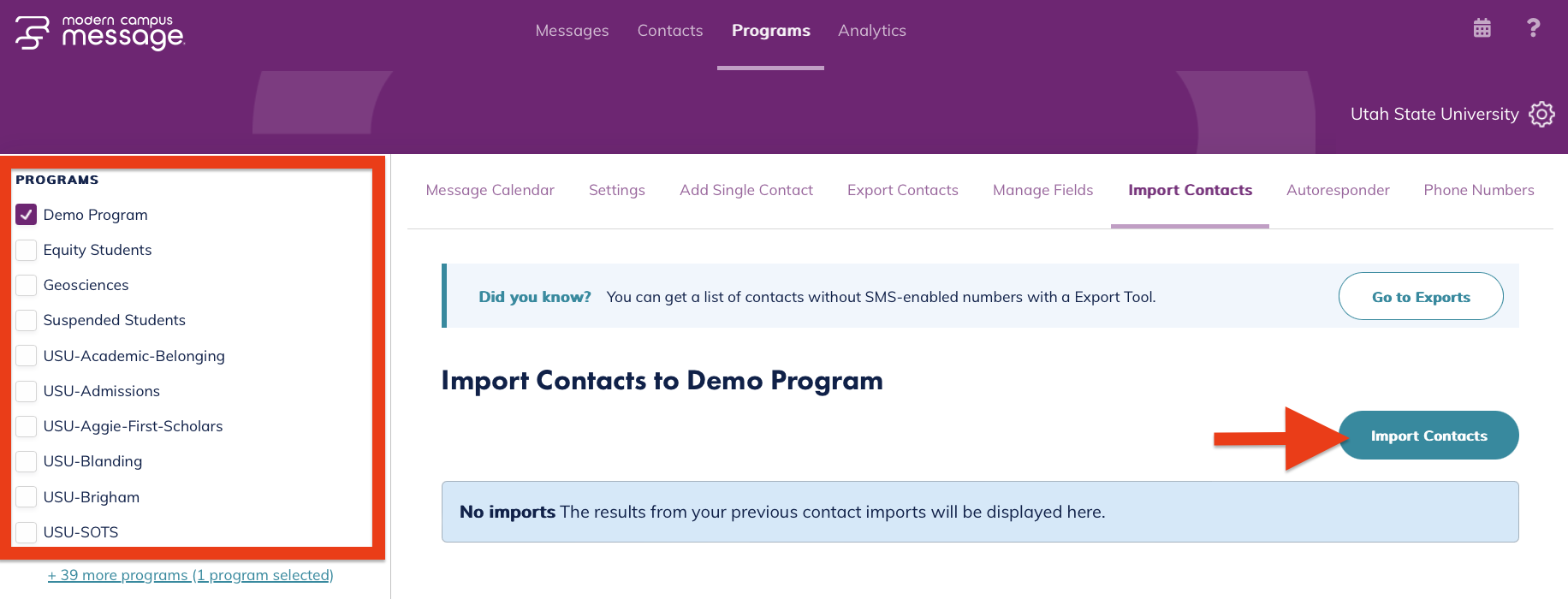Open the Contacts section from the navigation bar
Image resolution: width=1568 pixels, height=599 pixels.
tap(669, 30)
